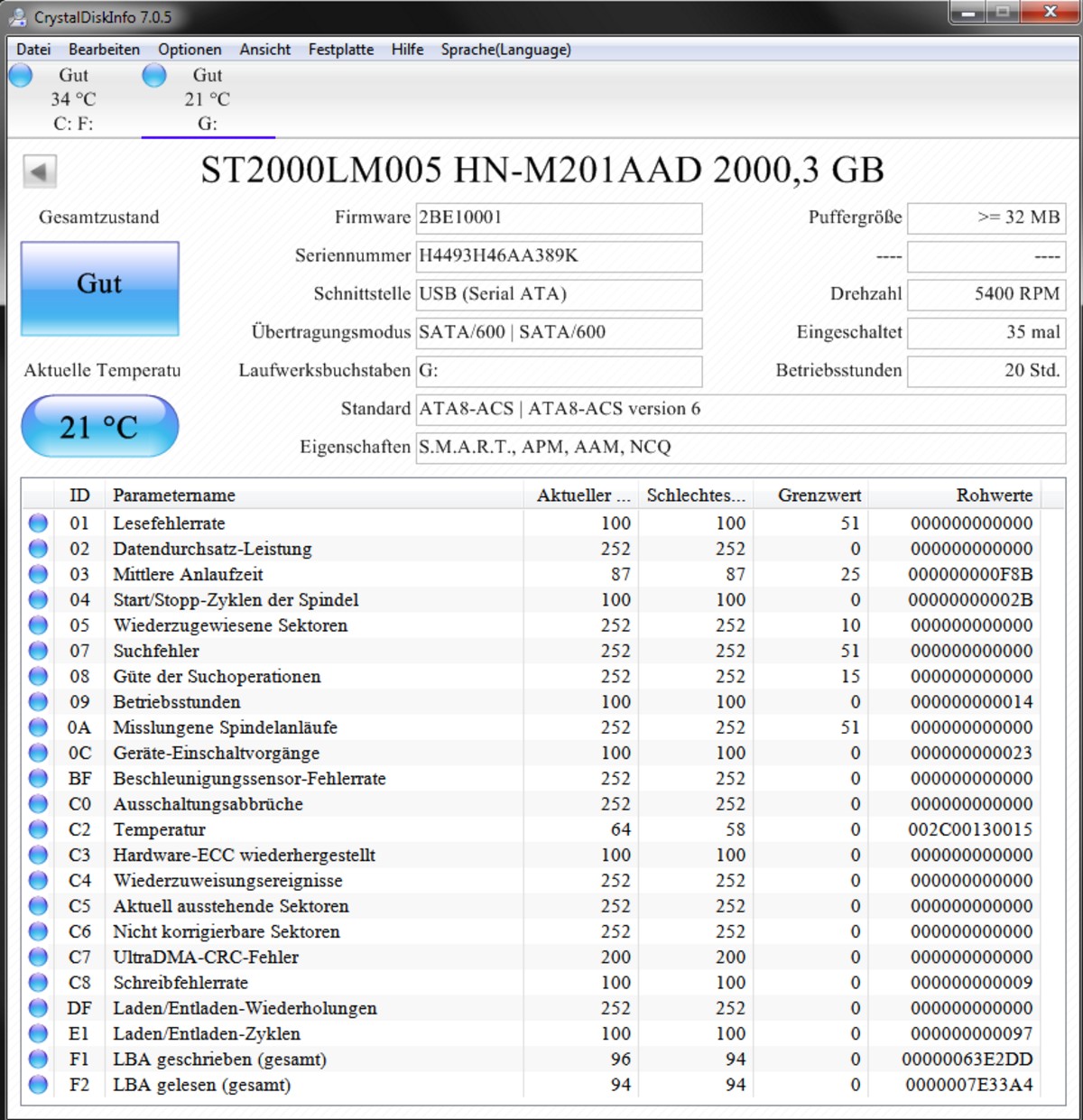Click the Firmware field 2BE10001
Viewport: 1083px width, 1120px height.
coord(559,218)
